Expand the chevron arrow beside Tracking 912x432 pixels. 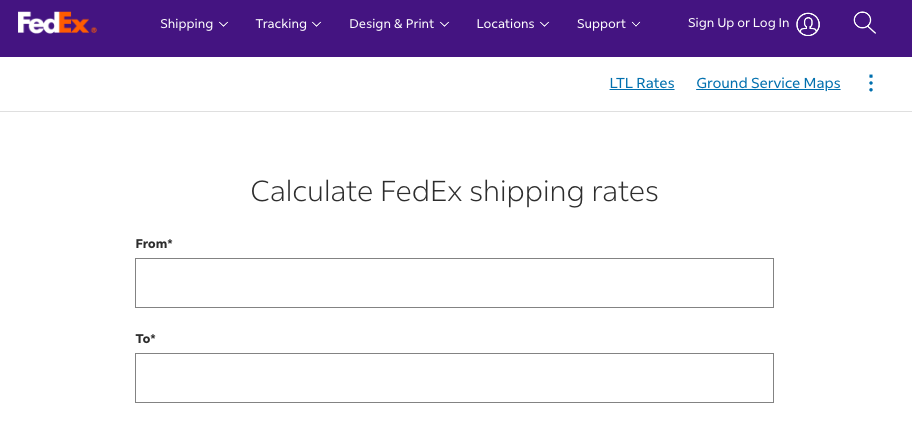[316, 24]
